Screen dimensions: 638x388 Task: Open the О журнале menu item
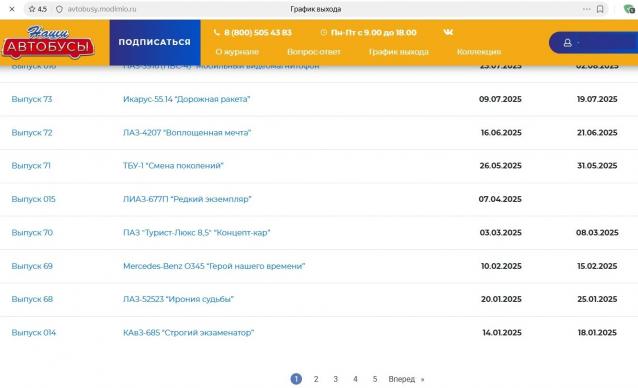[237, 52]
